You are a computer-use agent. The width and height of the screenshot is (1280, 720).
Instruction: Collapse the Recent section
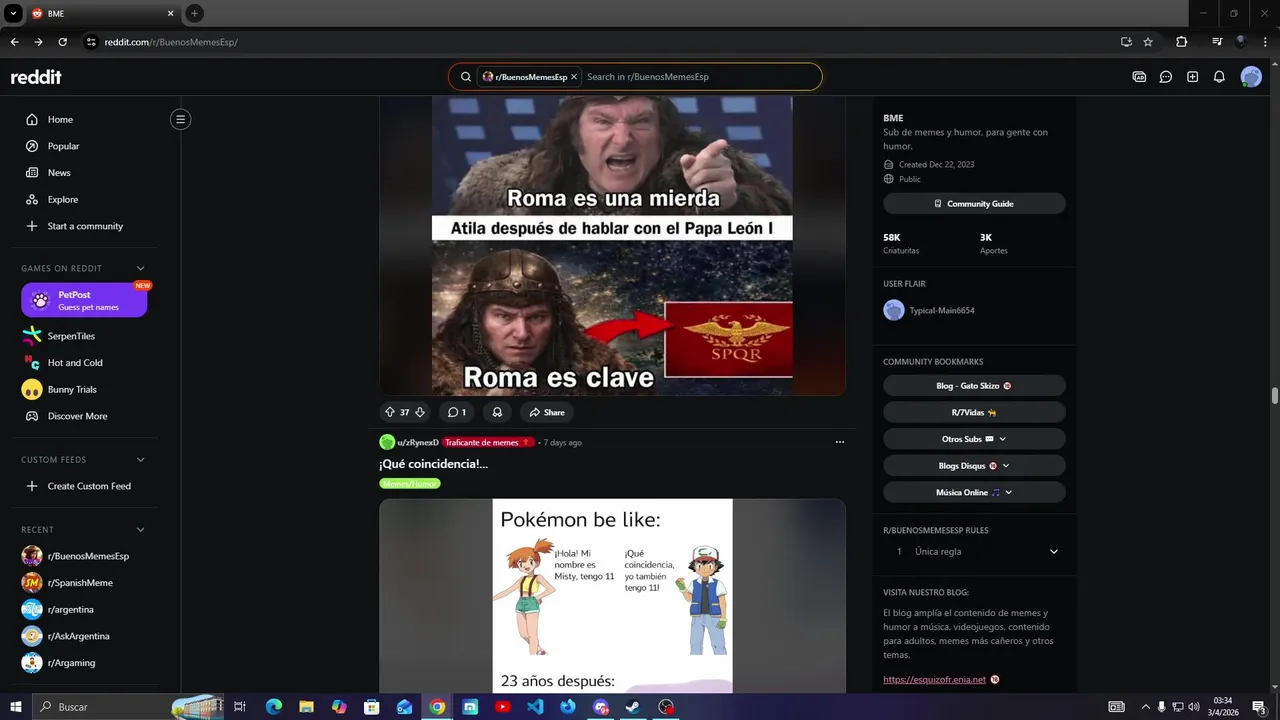click(140, 530)
